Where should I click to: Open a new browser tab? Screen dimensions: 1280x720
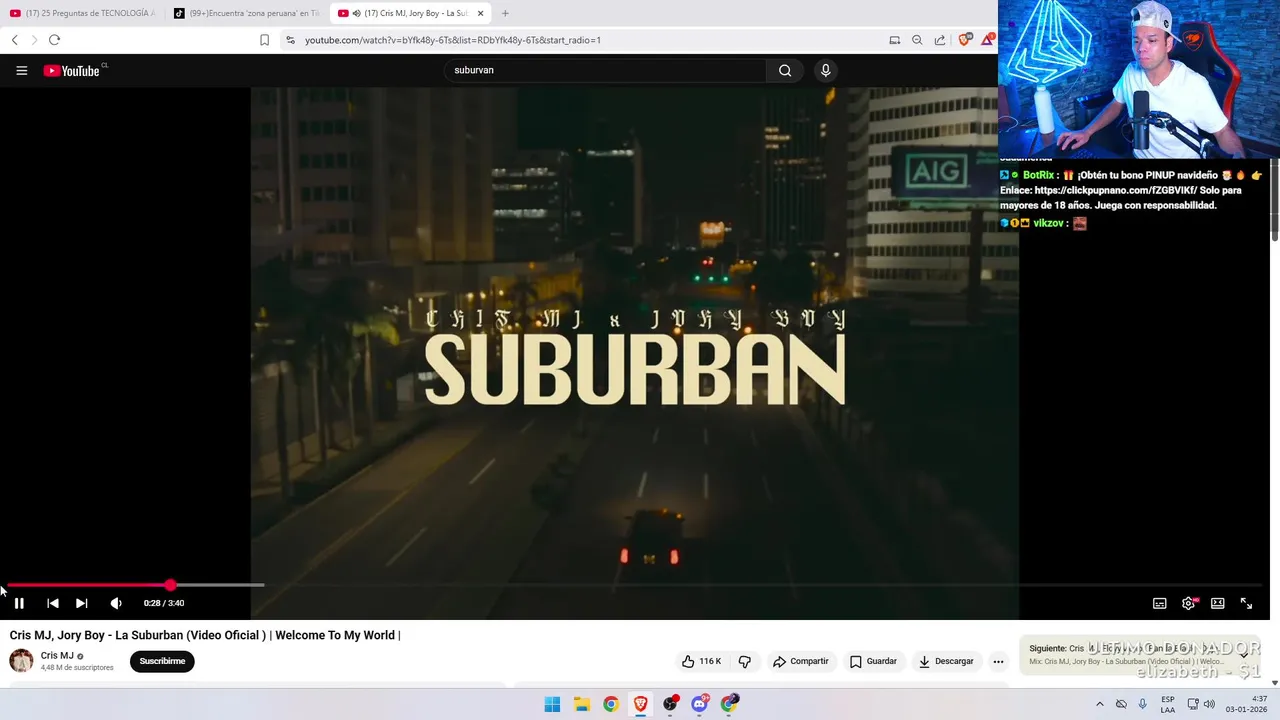tap(505, 13)
